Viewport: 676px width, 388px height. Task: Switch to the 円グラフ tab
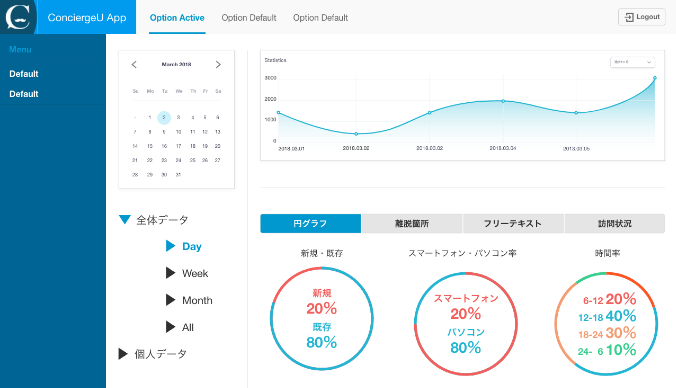[x=310, y=223]
